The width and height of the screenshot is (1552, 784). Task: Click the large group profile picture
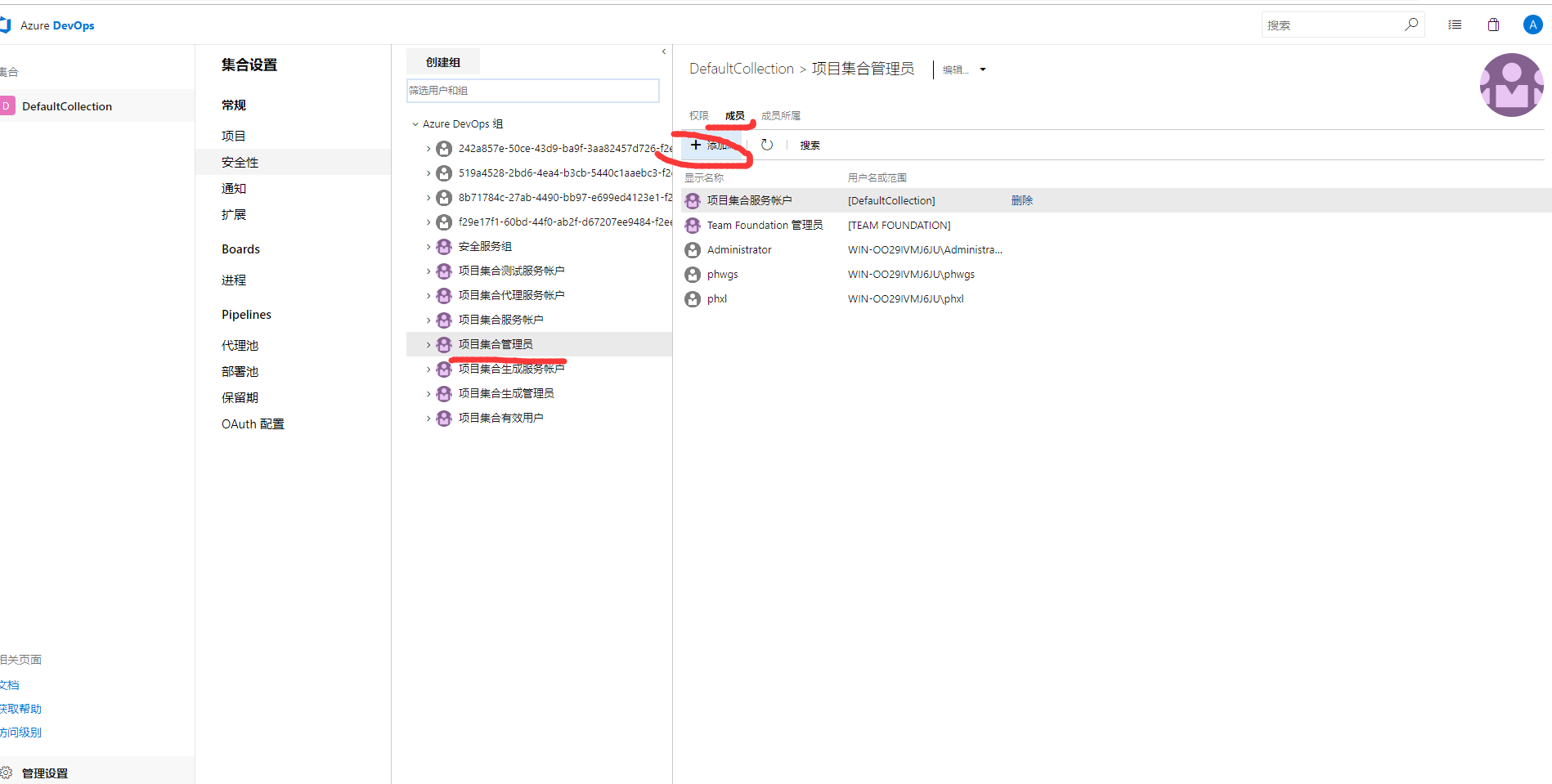1511,85
